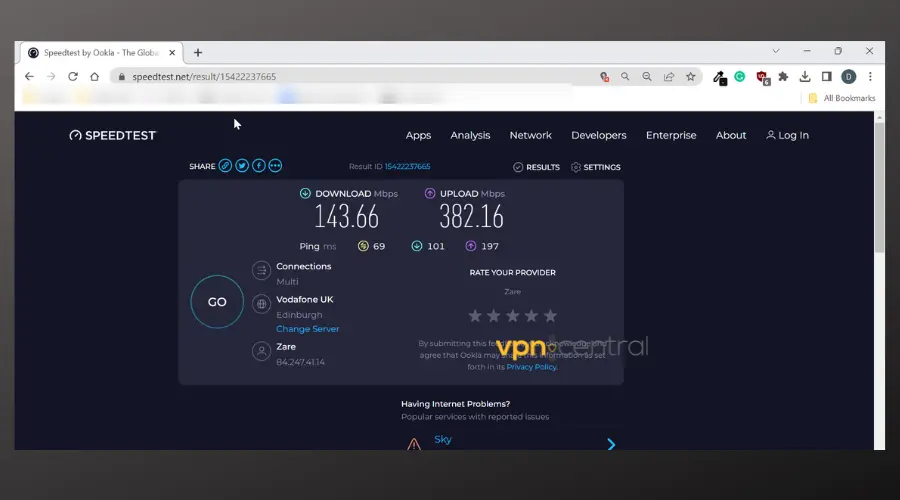Open the profile D avatar

[x=849, y=76]
